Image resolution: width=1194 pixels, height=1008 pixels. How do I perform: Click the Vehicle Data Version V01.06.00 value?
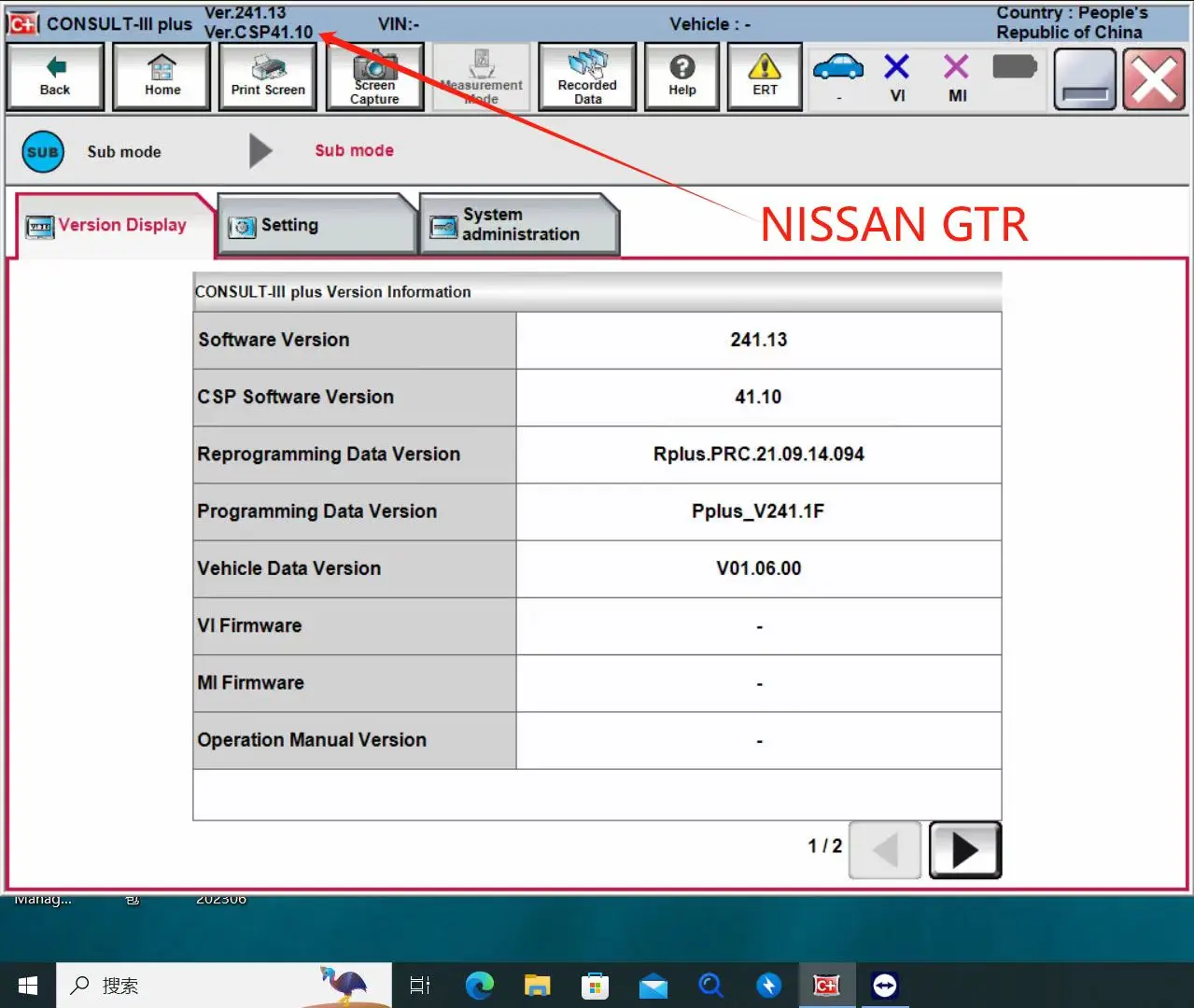click(759, 568)
